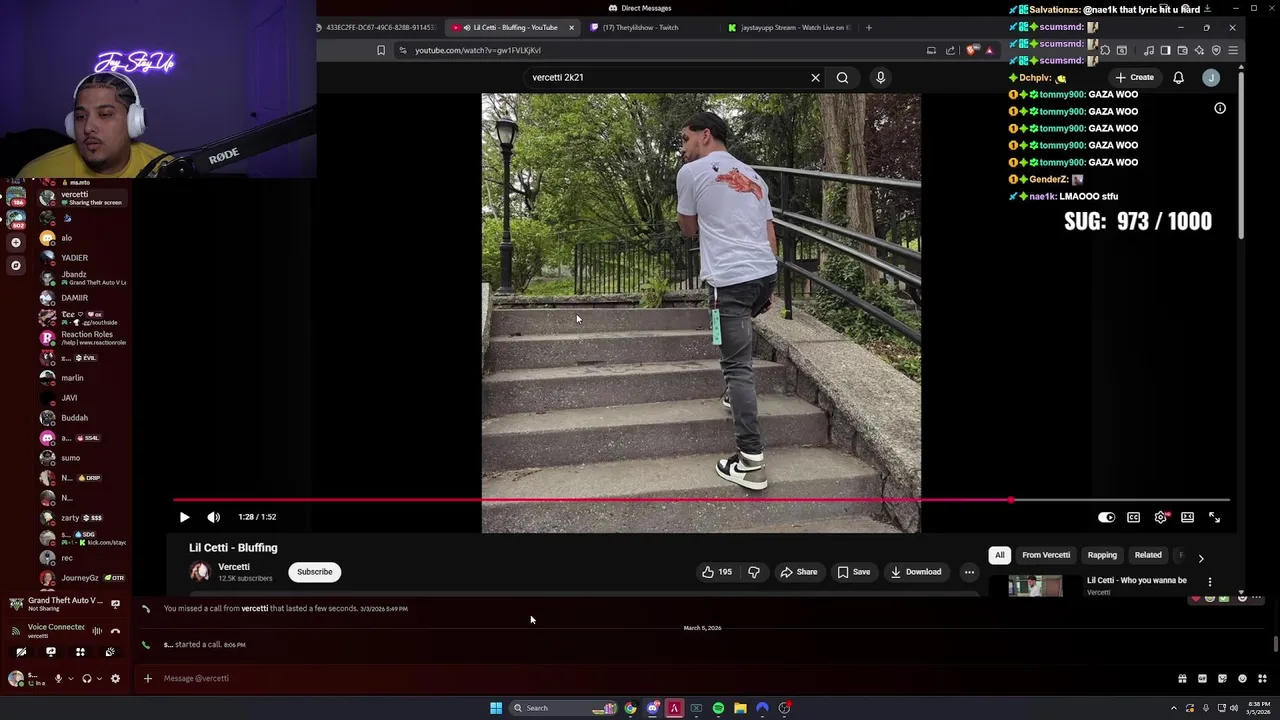Share the YouTube video
Image resolution: width=1280 pixels, height=720 pixels.
799,572
